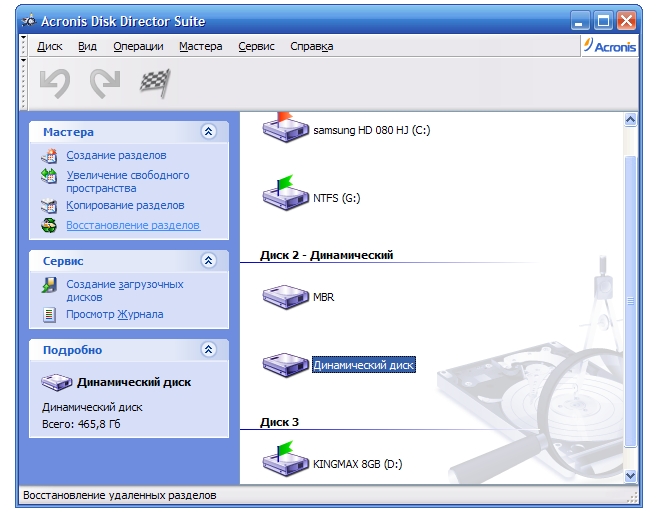Click the Диск 3 header
The width and height of the screenshot is (659, 518).
[279, 422]
